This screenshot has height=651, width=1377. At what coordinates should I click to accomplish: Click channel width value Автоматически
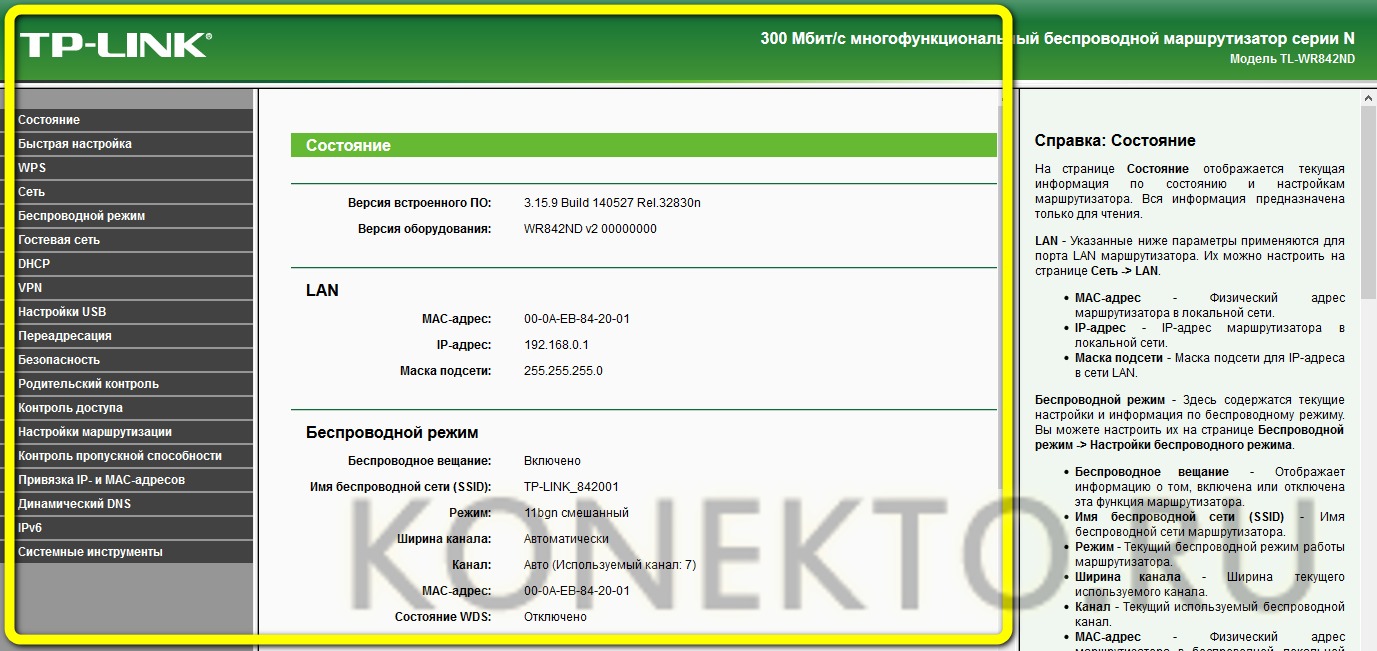[566, 539]
